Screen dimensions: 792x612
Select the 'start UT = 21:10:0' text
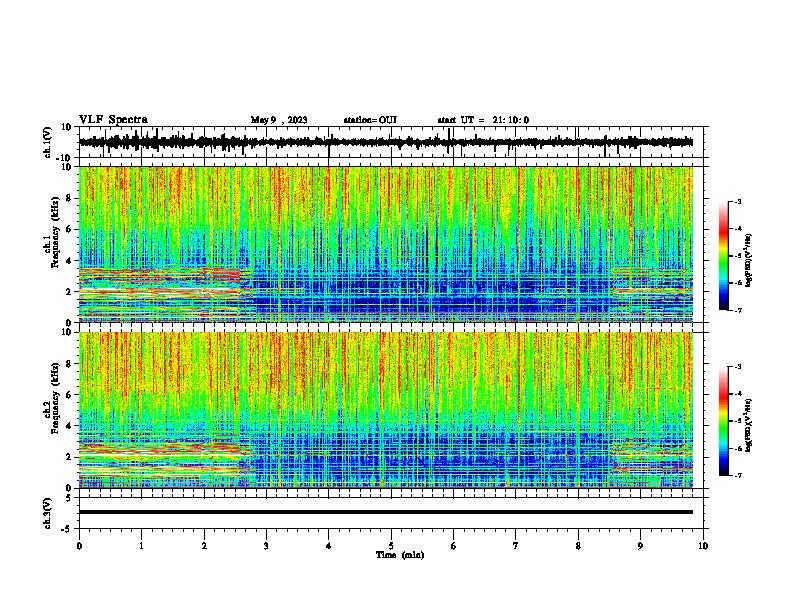(x=483, y=120)
